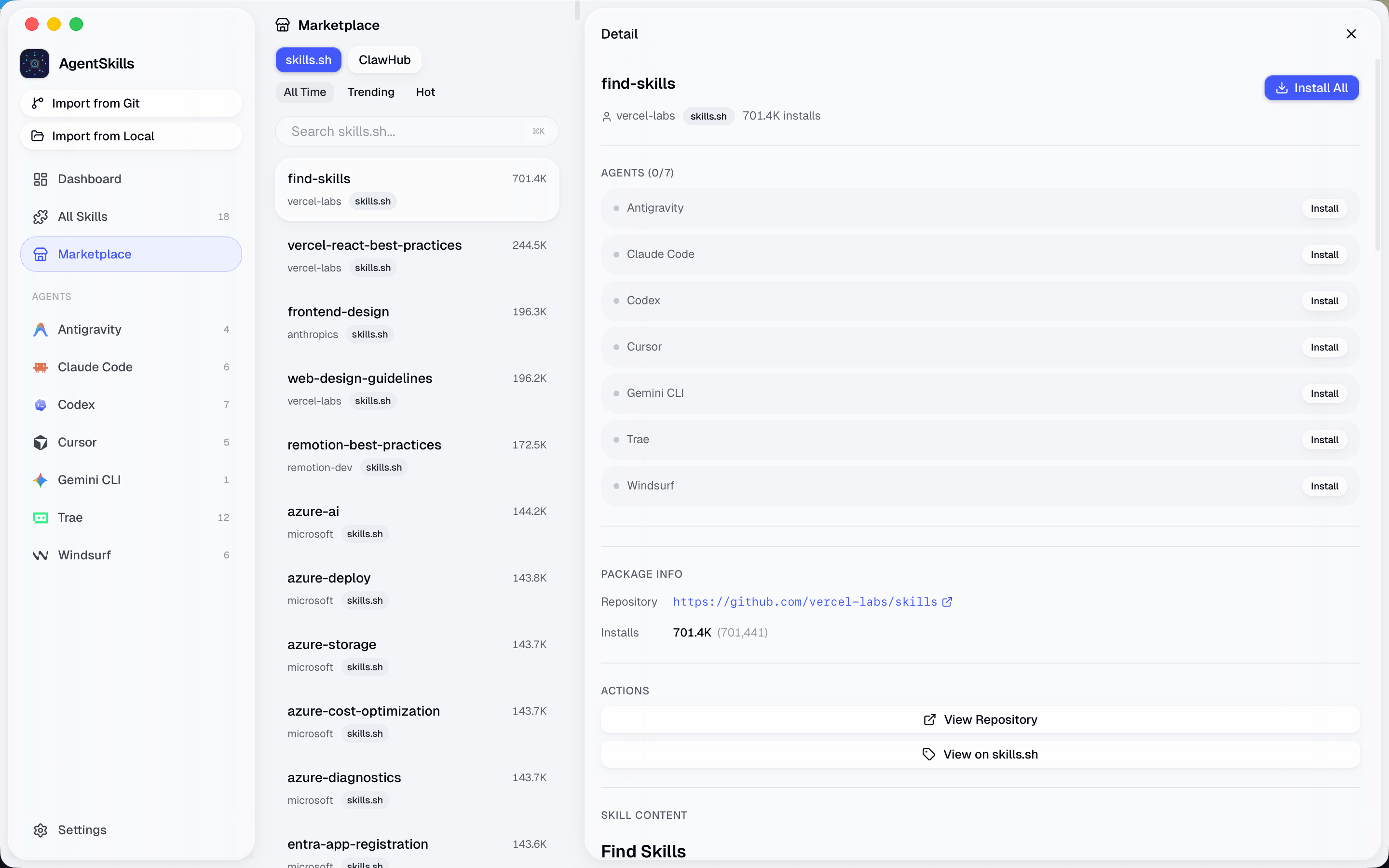Open the Settings gear at bottom
Image resolution: width=1389 pixels, height=868 pixels.
point(40,829)
